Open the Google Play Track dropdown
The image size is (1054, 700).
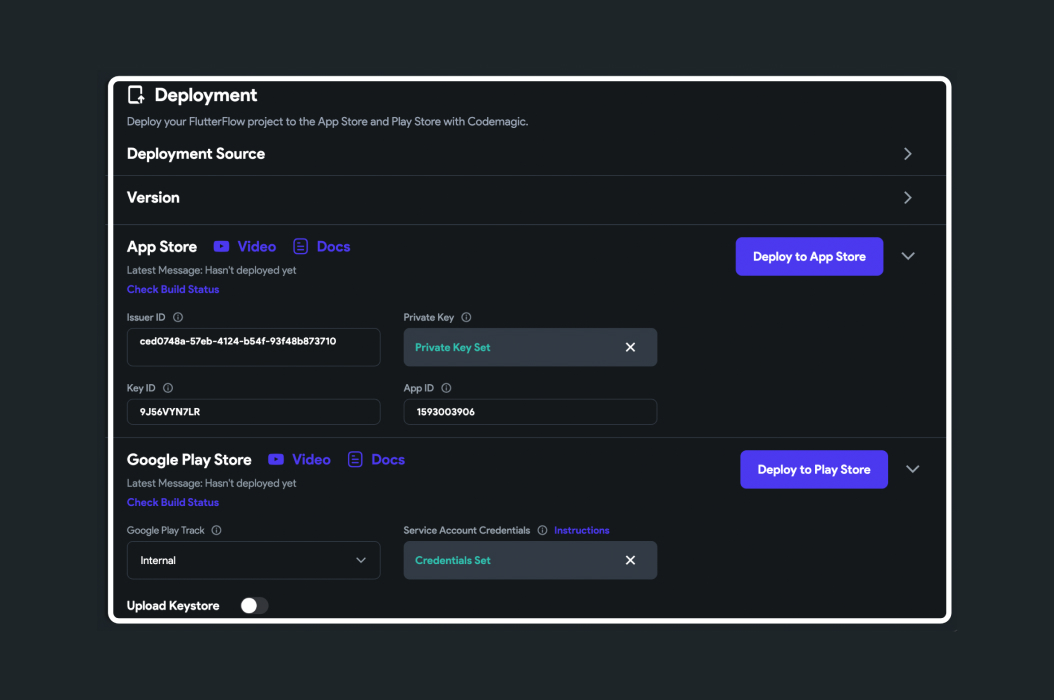(253, 560)
